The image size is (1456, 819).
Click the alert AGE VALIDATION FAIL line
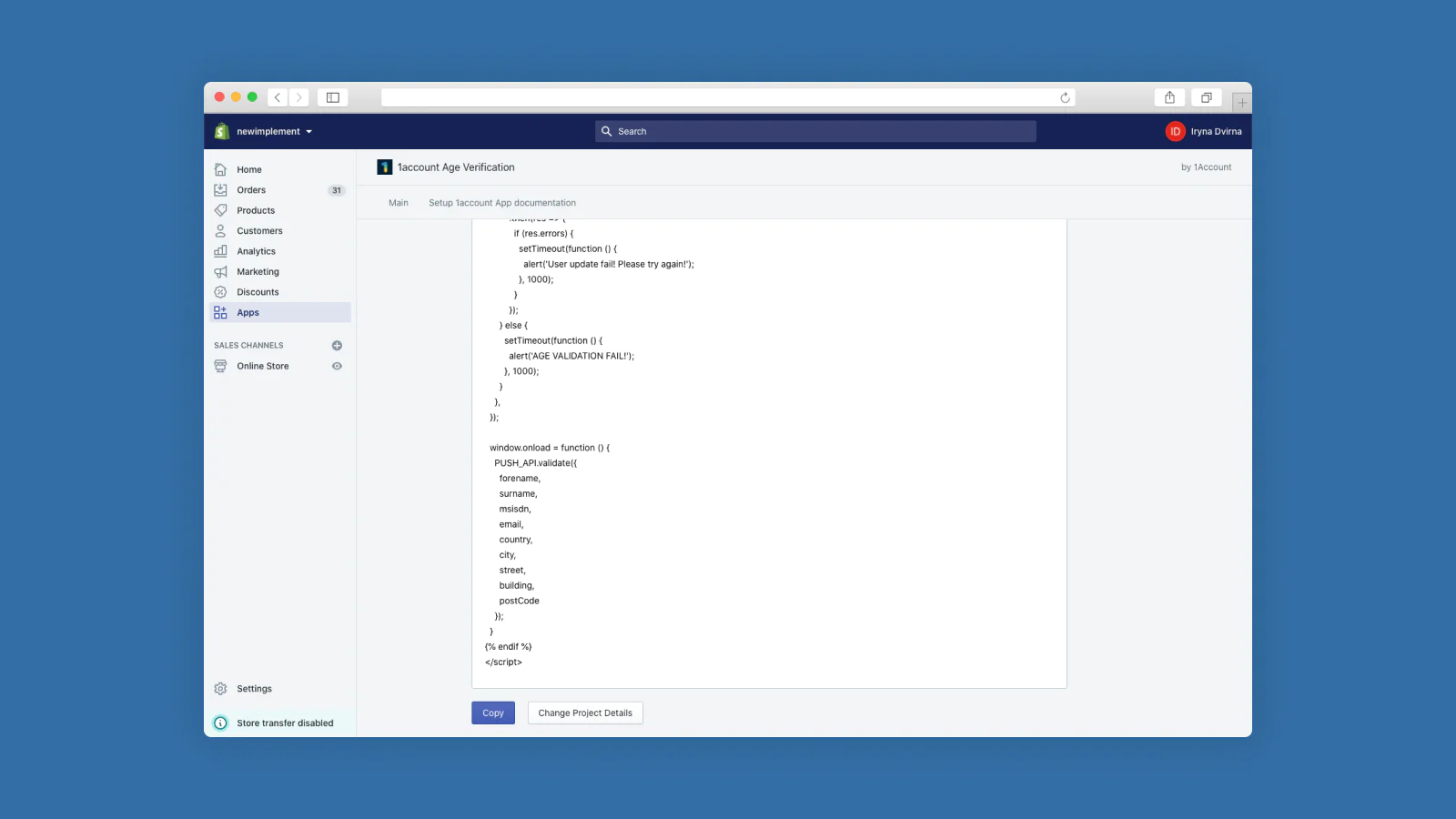(x=571, y=356)
